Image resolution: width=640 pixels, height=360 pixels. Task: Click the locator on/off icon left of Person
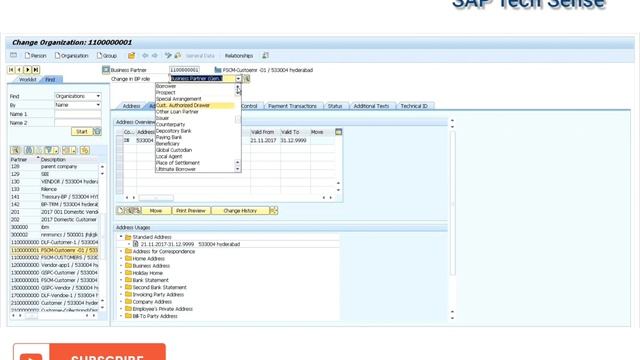point(13,55)
